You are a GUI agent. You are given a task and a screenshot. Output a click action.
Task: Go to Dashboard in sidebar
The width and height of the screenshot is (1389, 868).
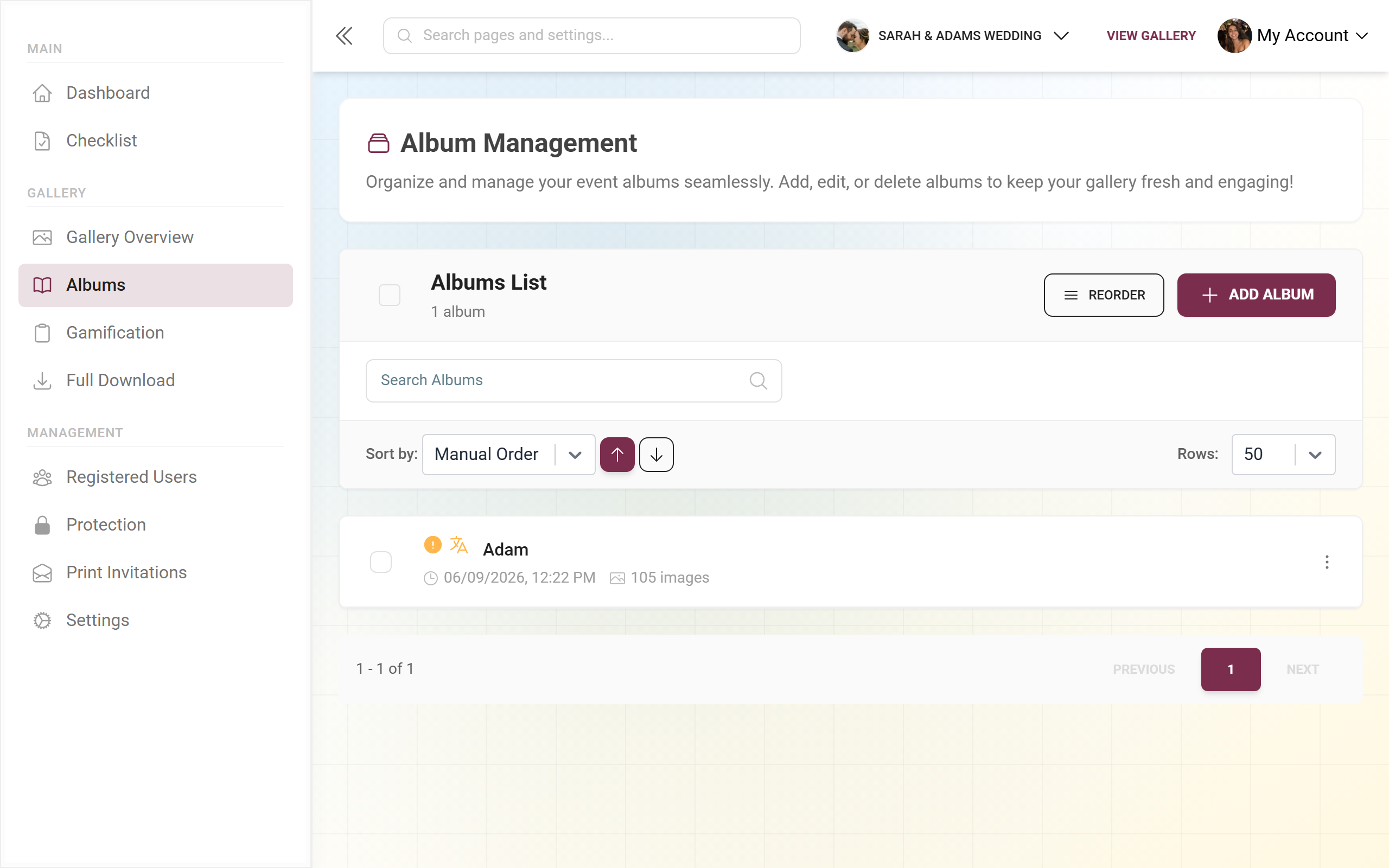click(156, 93)
